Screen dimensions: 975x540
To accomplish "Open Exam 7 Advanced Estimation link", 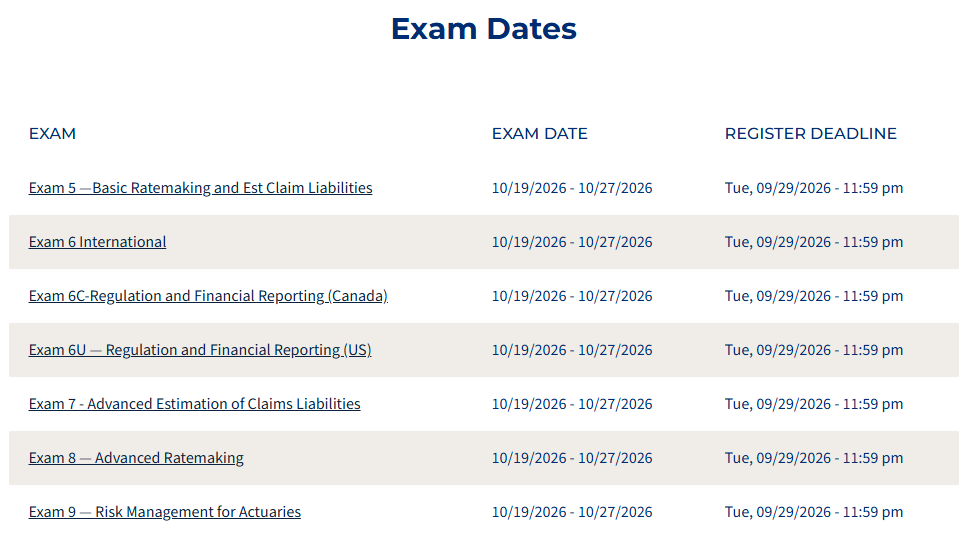I will tap(195, 404).
